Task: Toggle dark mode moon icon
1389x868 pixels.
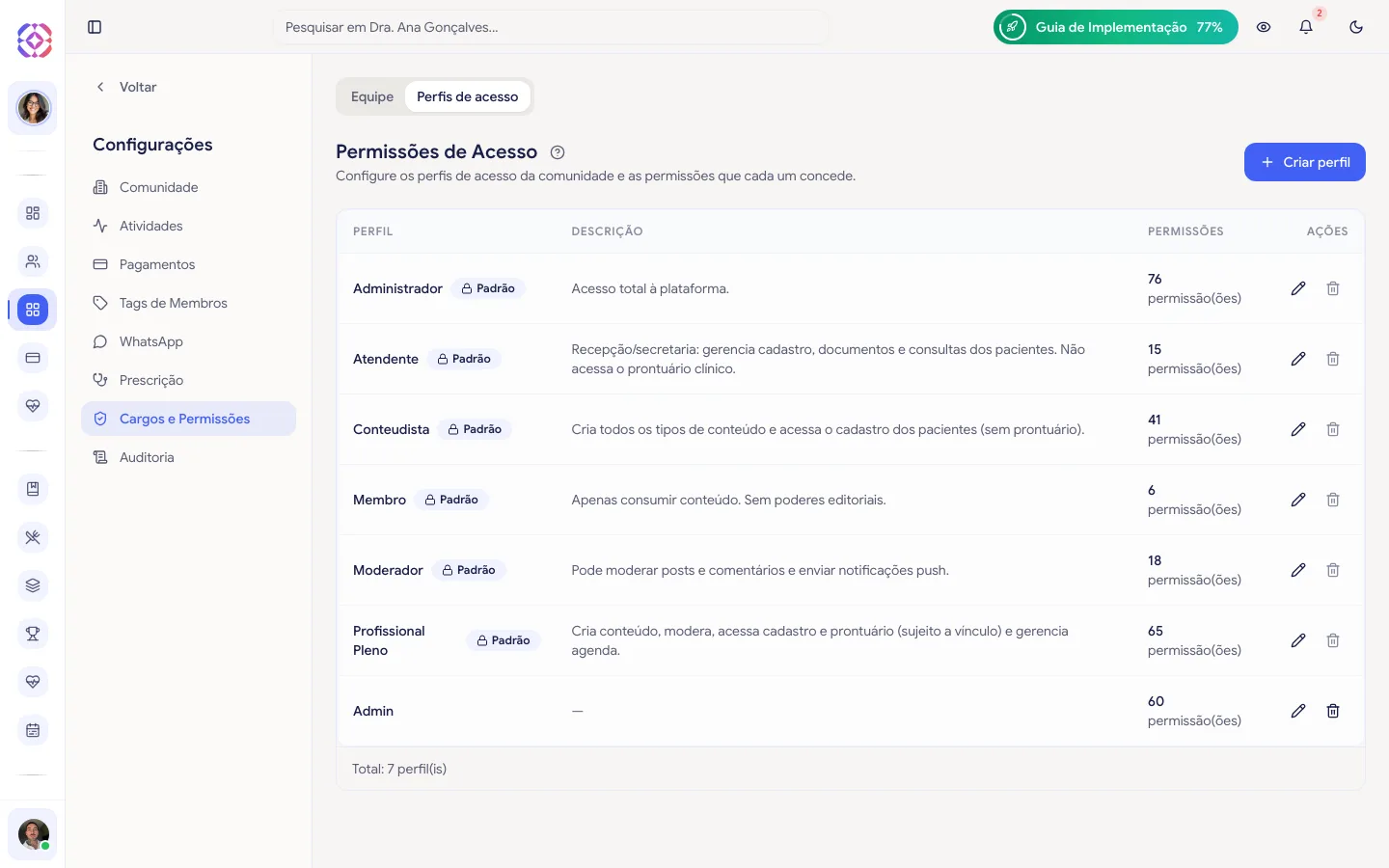Action: pyautogui.click(x=1356, y=27)
